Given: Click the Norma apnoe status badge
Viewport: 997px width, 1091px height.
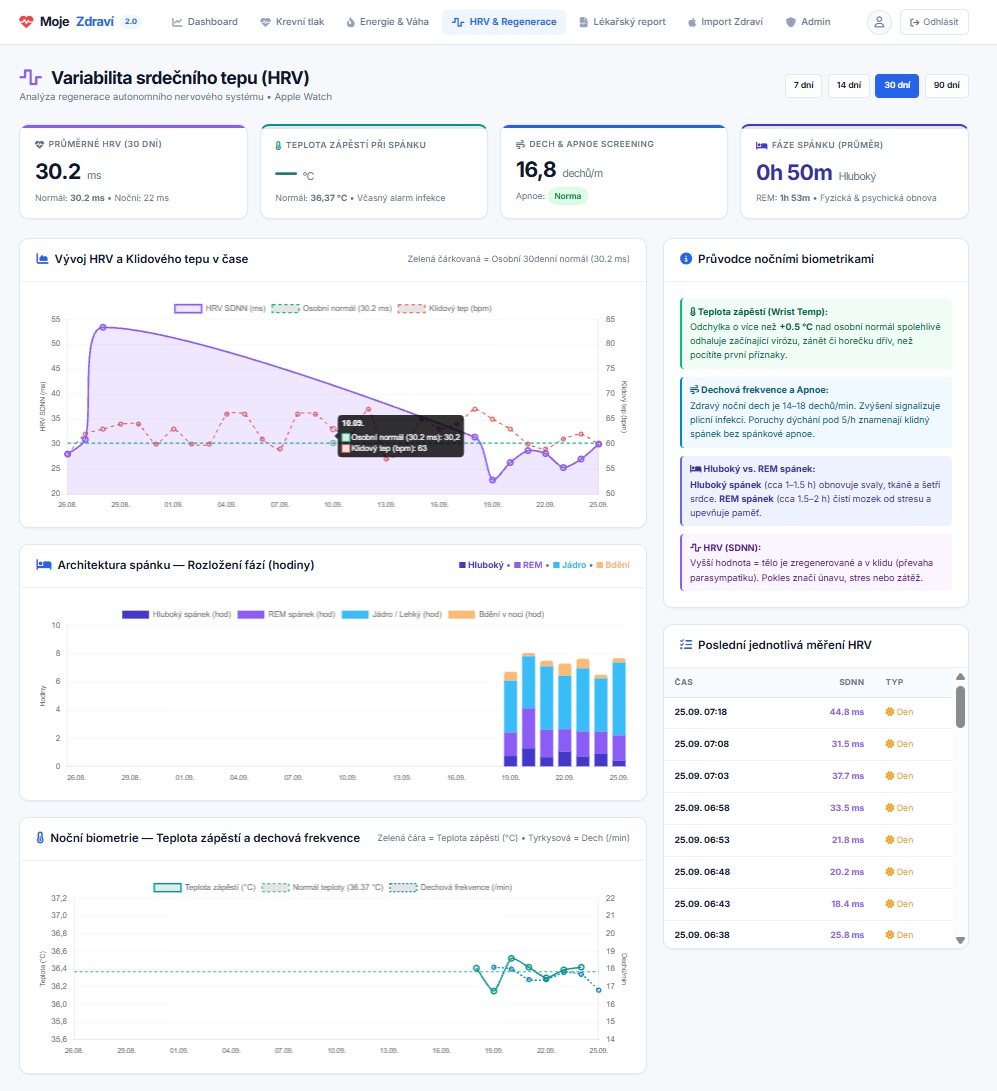Looking at the screenshot, I should [x=568, y=196].
